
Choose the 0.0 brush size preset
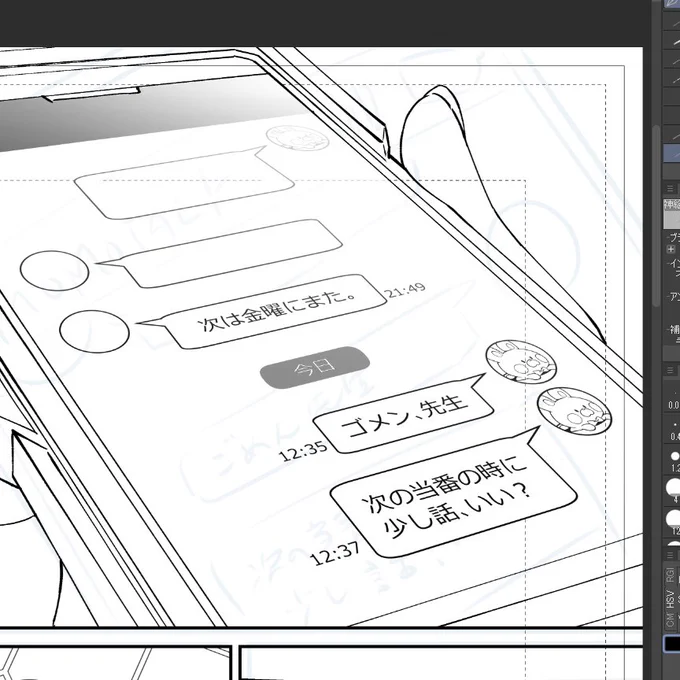coord(673,396)
